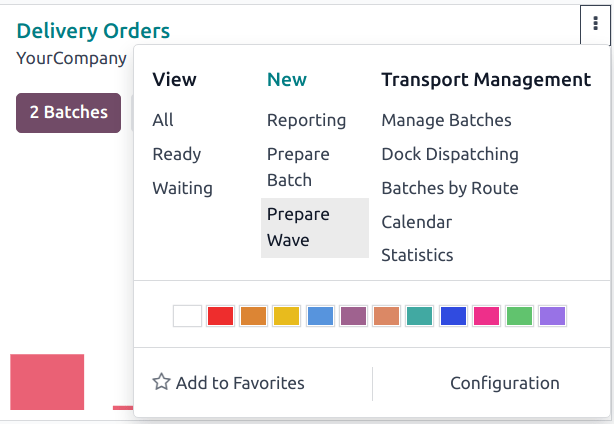This screenshot has width=614, height=424.
Task: Open the 2 Batches button
Action: pyautogui.click(x=68, y=112)
